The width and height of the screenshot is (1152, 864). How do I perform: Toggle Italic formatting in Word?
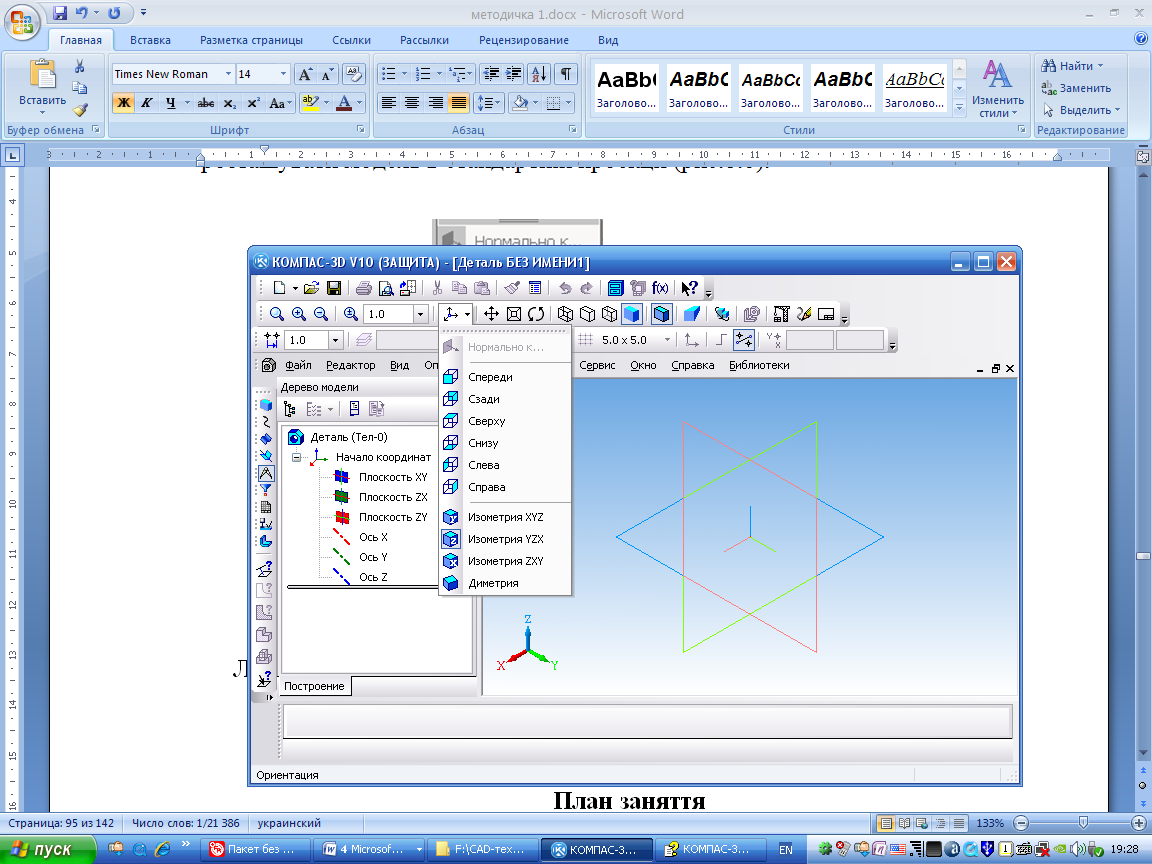[x=146, y=103]
